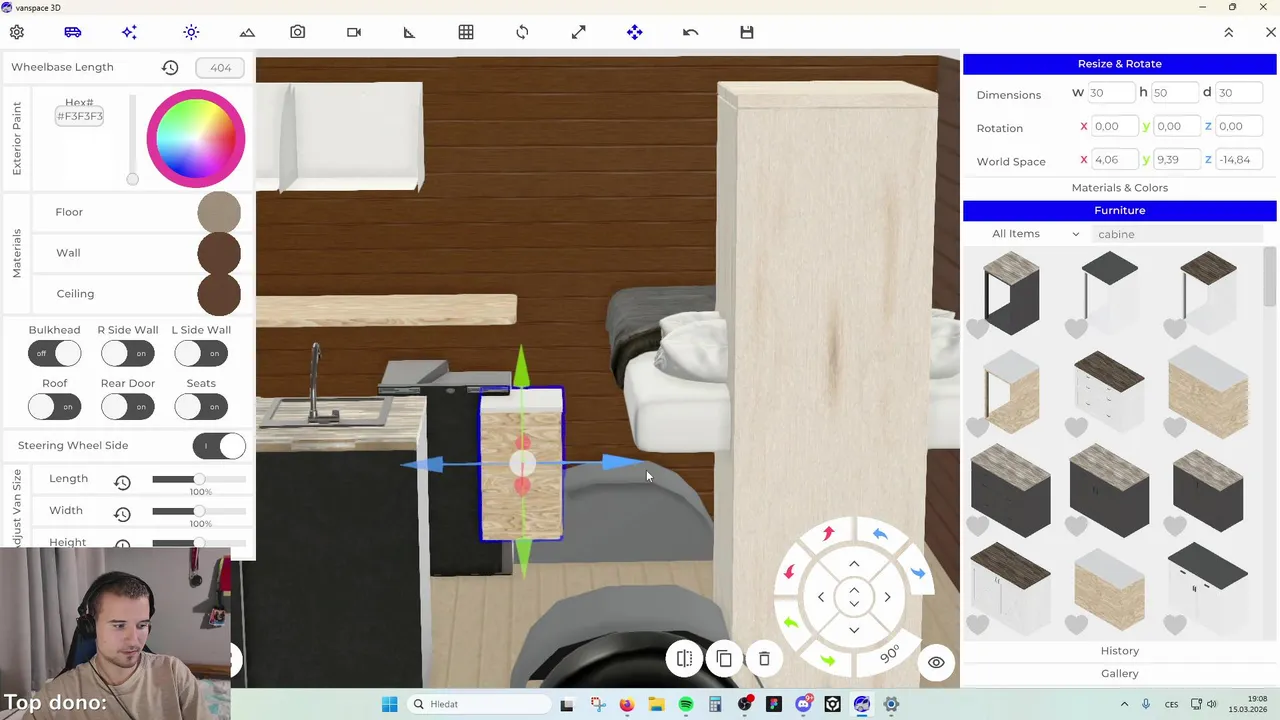Viewport: 1280px width, 720px height.
Task: Click the Dimensions width field
Action: click(x=1110, y=93)
